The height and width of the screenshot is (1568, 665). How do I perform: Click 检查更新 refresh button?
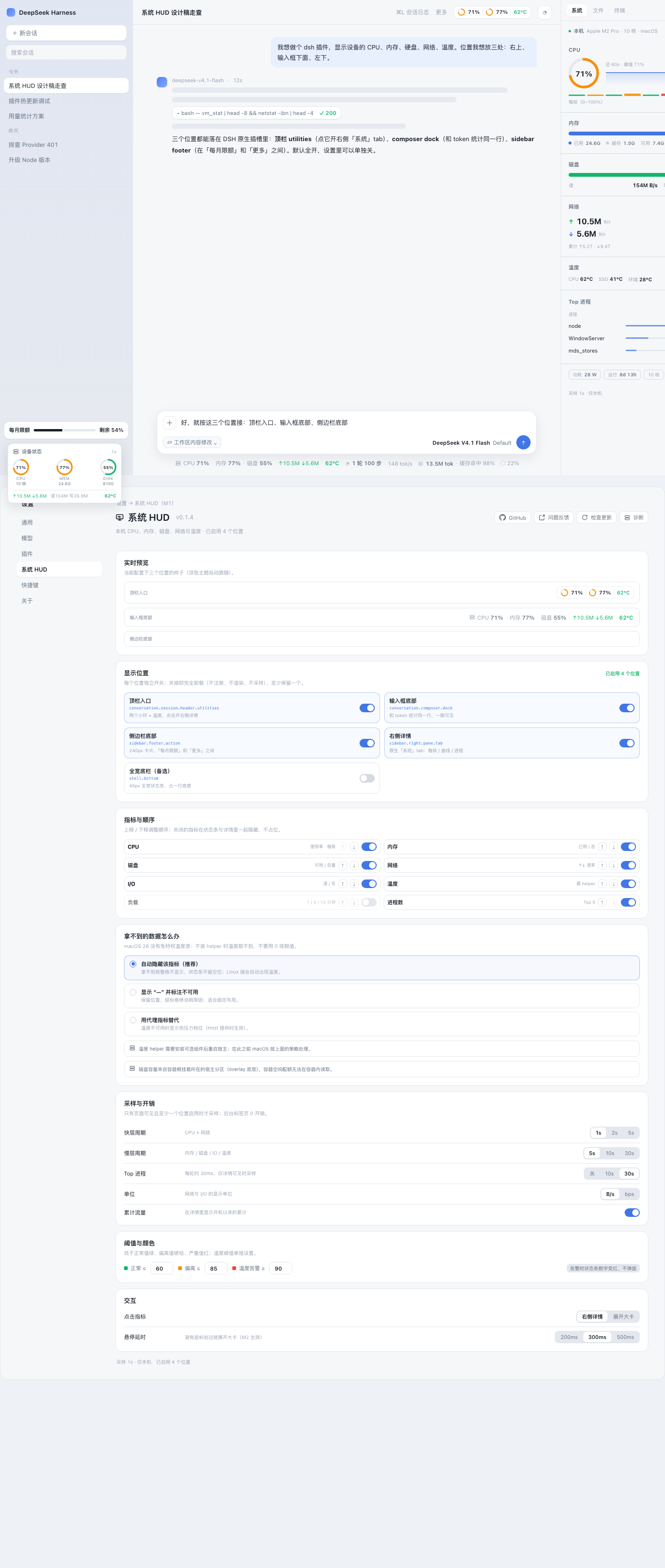596,517
